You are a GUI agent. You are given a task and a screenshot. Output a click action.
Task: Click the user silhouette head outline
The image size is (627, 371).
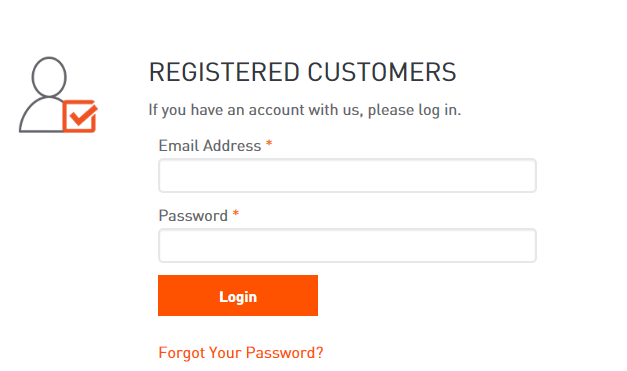(49, 76)
